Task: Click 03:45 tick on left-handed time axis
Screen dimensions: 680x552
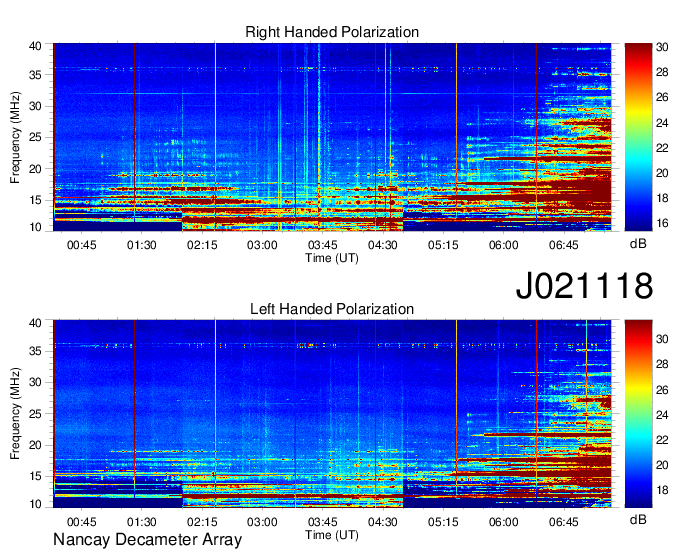Action: 323,522
